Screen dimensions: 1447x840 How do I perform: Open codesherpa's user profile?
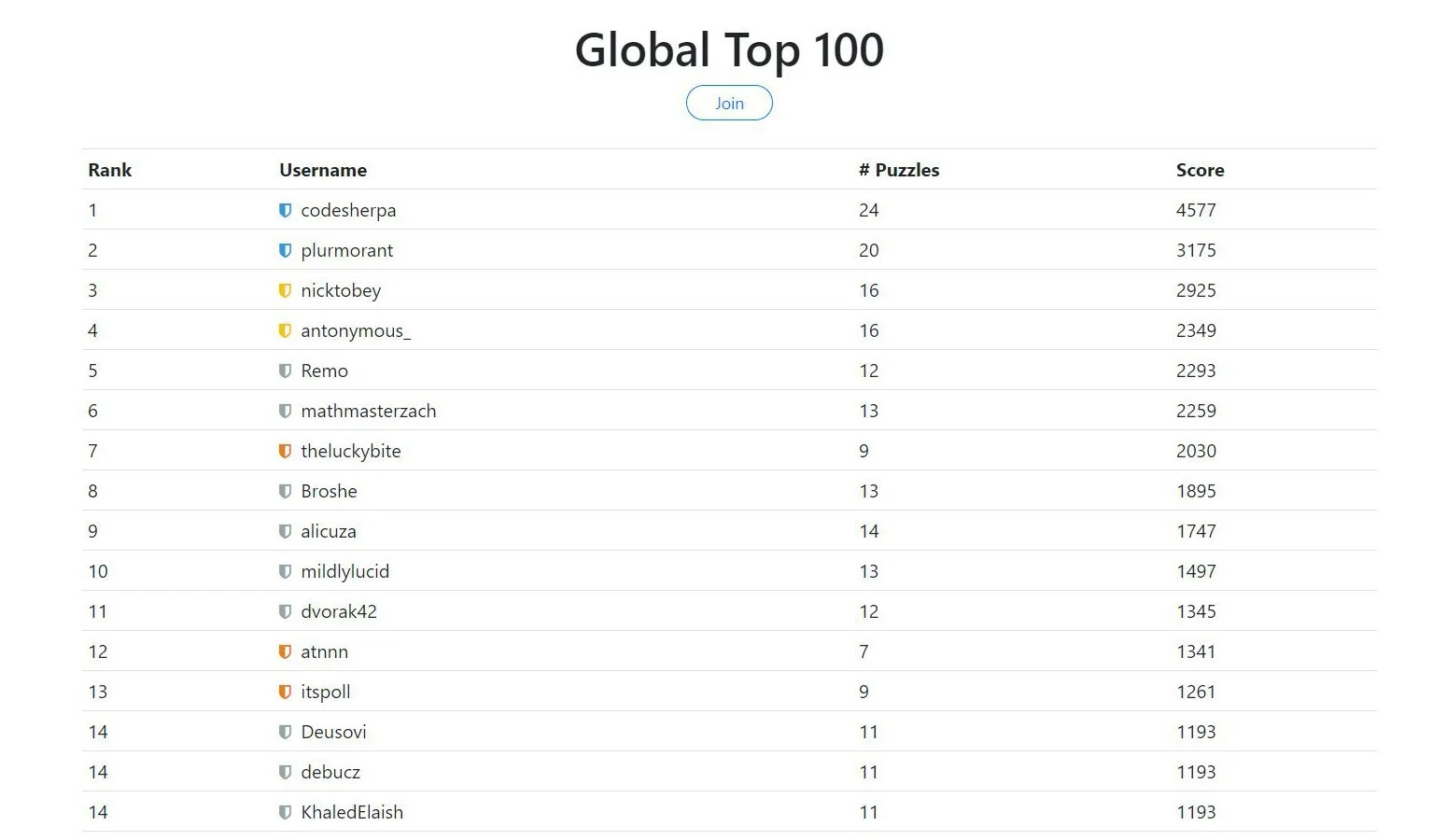[x=348, y=211]
